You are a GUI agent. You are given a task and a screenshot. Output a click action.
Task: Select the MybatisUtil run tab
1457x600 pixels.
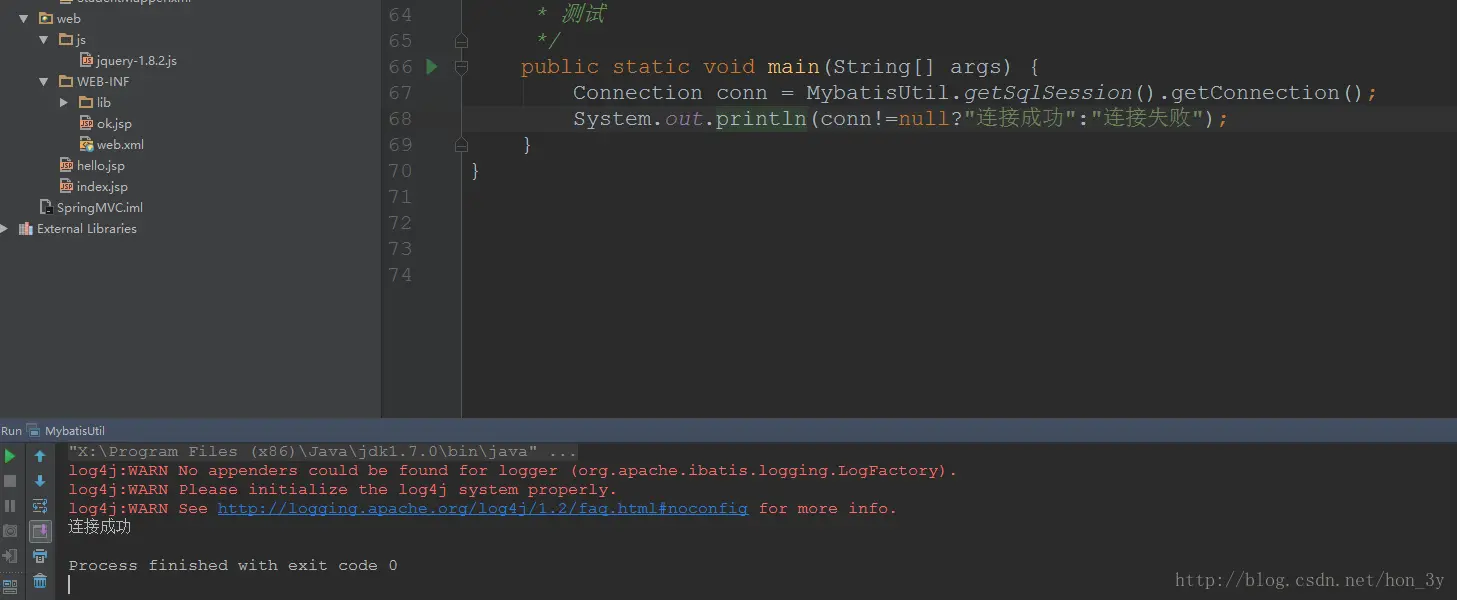coord(66,431)
